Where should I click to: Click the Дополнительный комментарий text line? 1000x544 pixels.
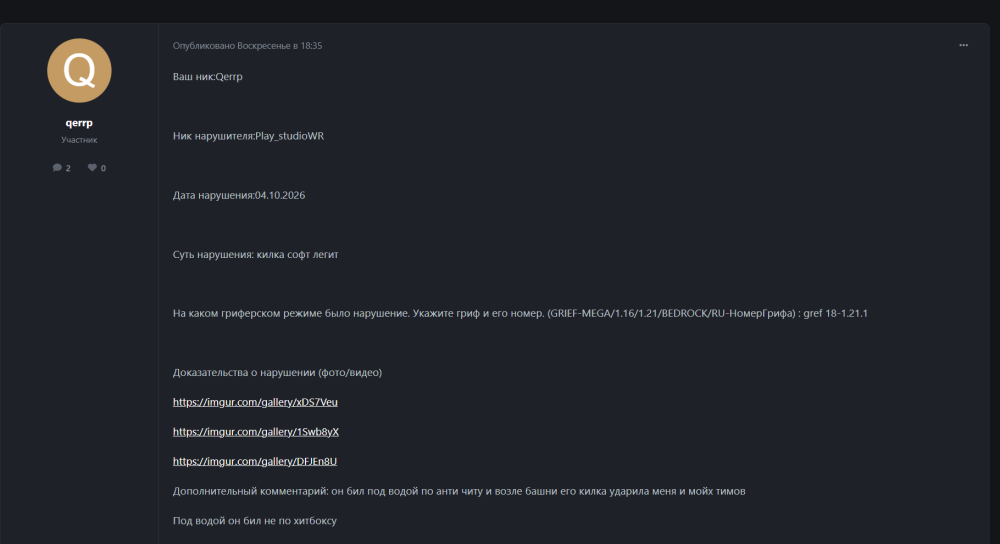click(459, 491)
